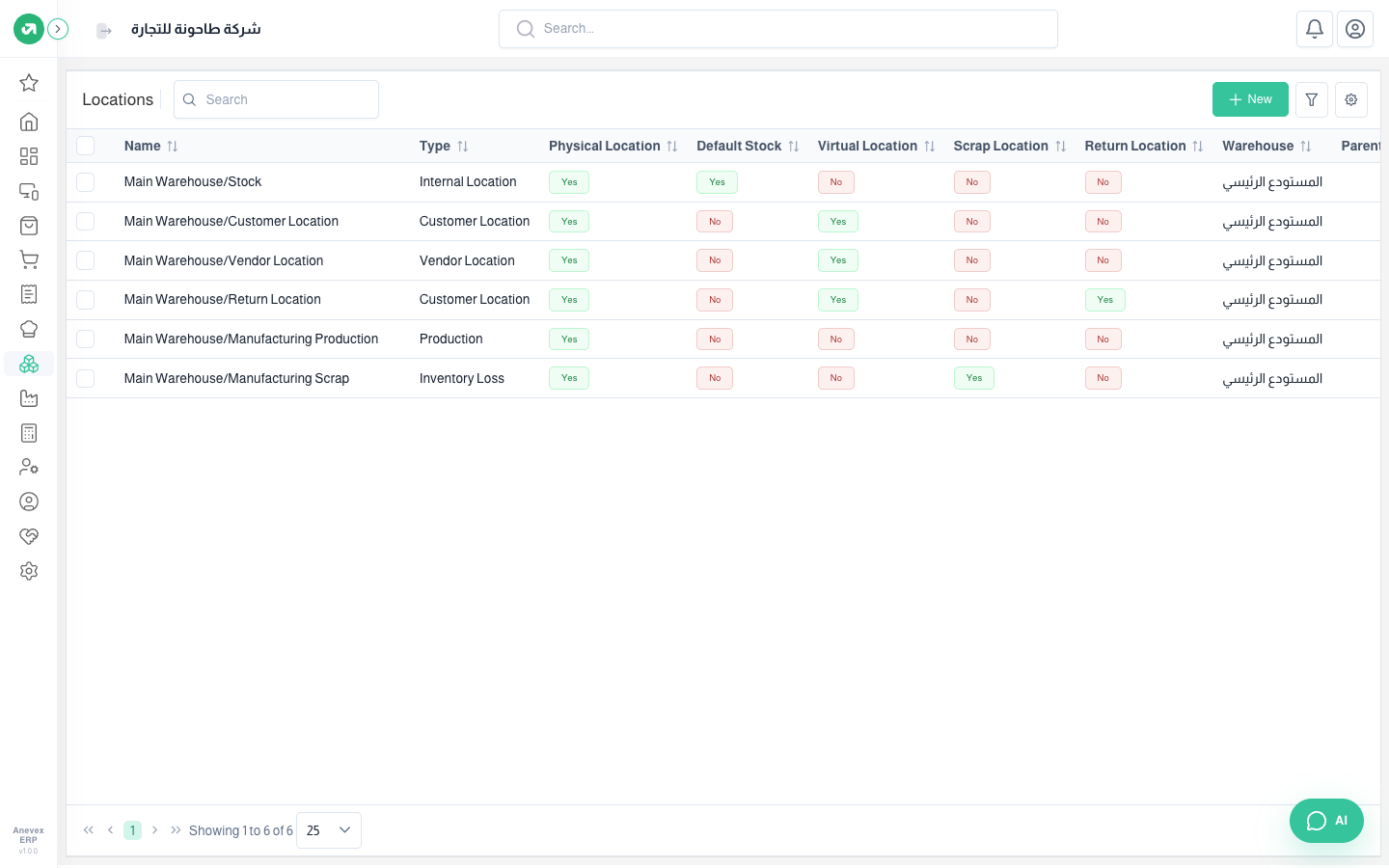Open the dashboard grid icon in sidebar
The image size is (1389, 868).
pyautogui.click(x=29, y=156)
